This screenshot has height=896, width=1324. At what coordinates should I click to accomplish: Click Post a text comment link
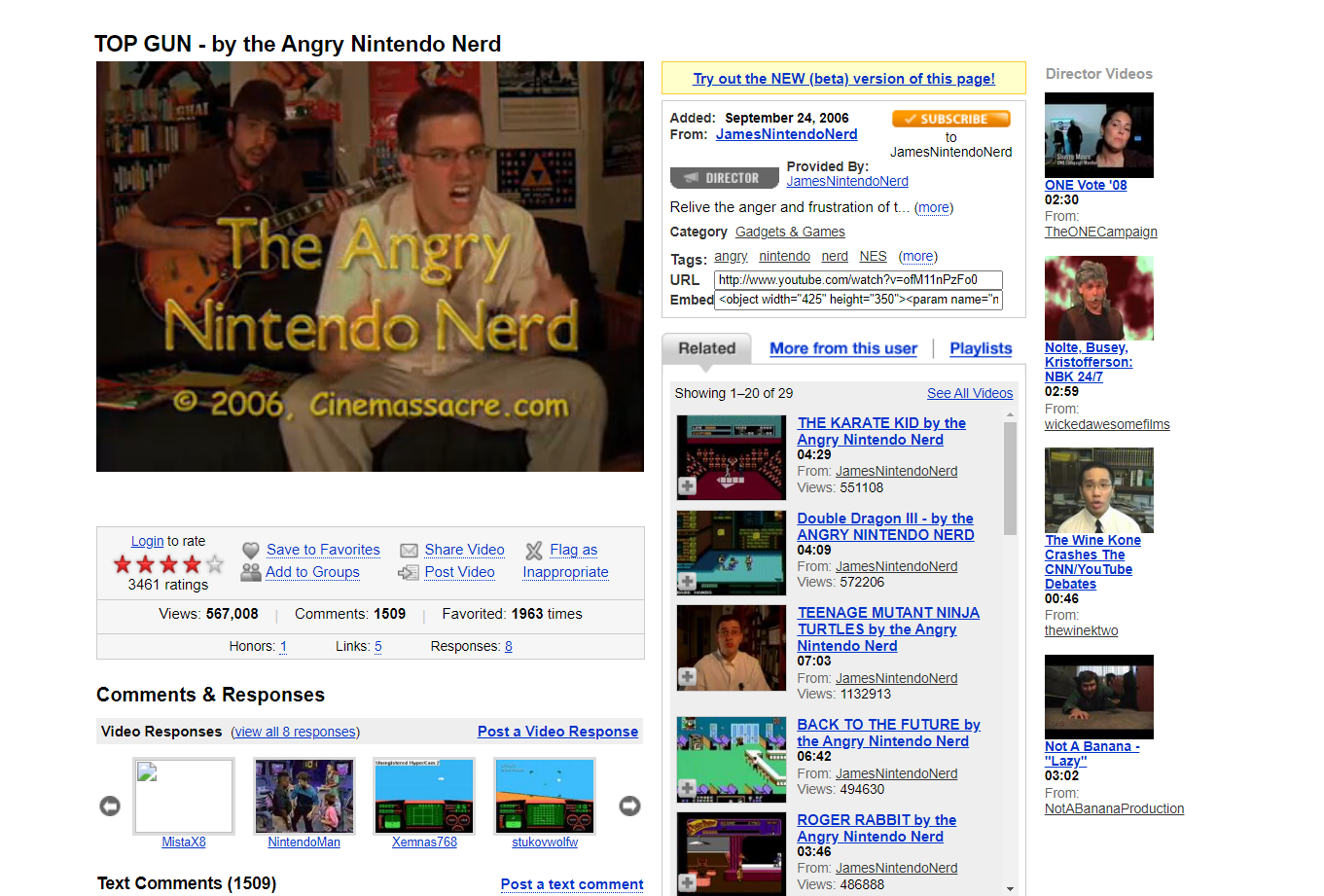pos(572,884)
